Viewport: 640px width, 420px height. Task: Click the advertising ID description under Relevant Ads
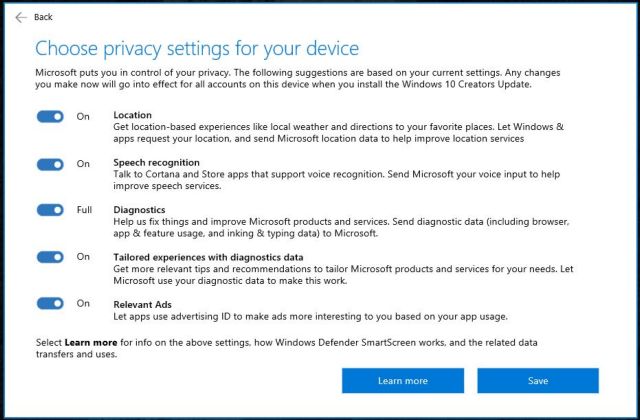[x=310, y=317]
